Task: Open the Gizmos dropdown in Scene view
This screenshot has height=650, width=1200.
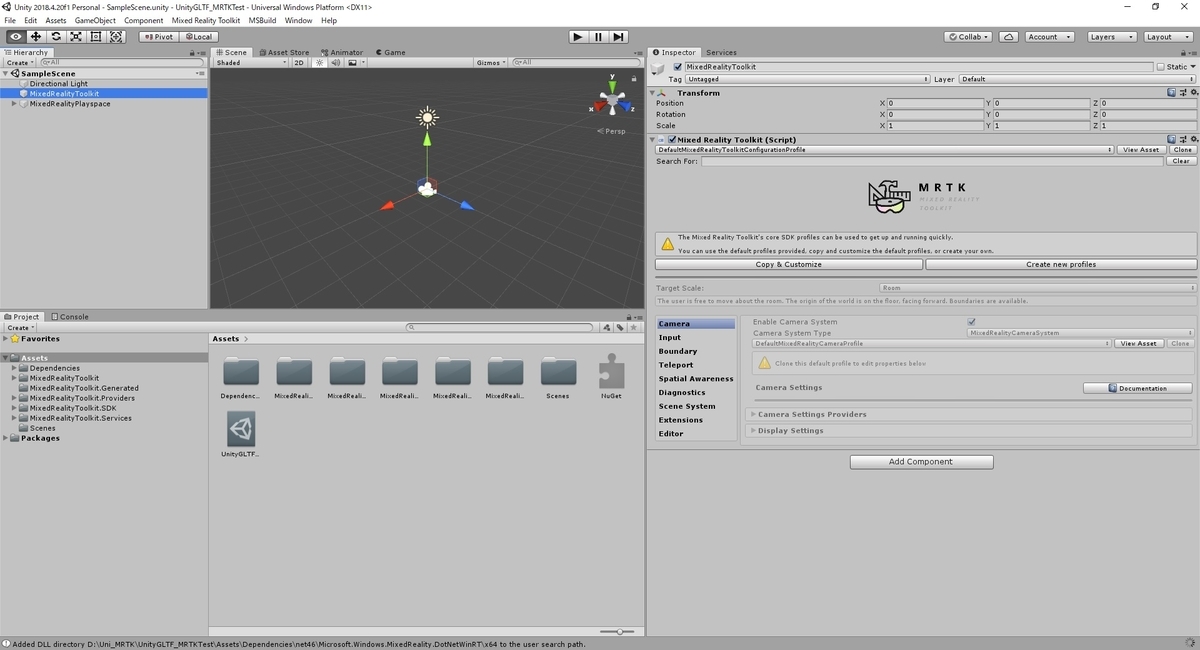Action: (492, 61)
